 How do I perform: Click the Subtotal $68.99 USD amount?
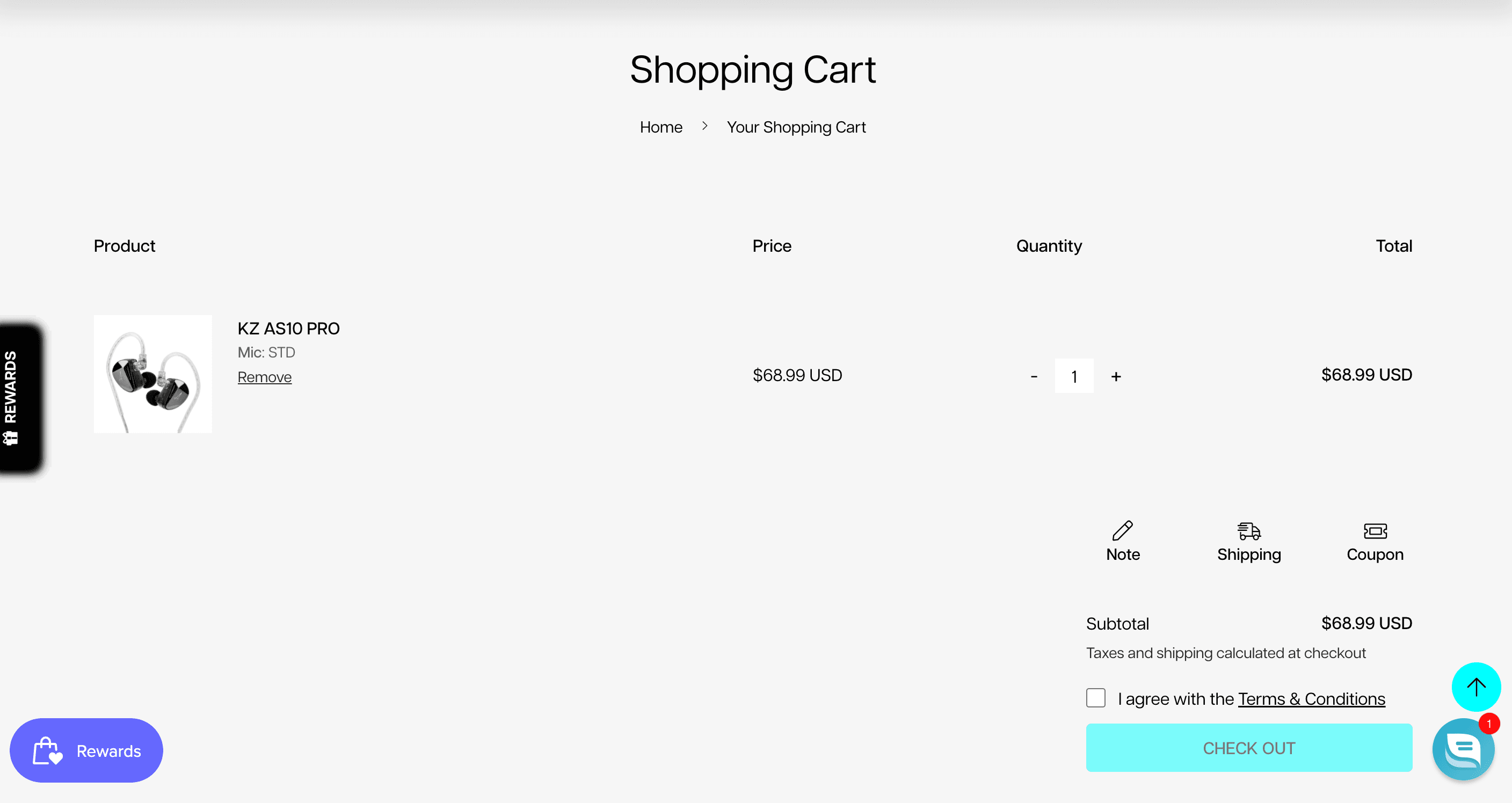(x=1366, y=623)
